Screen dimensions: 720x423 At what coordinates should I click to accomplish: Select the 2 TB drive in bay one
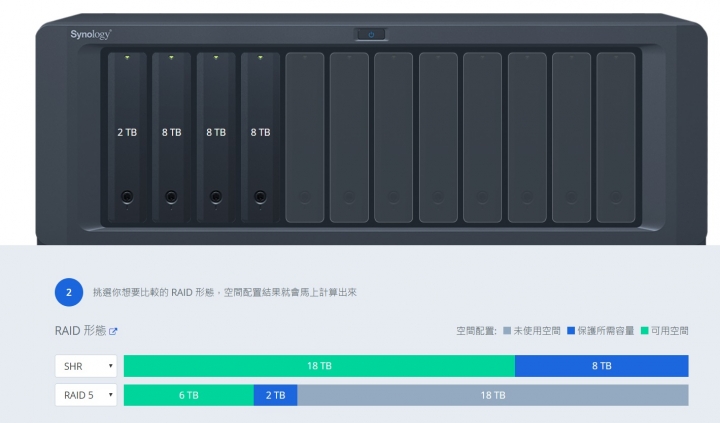pyautogui.click(x=127, y=137)
